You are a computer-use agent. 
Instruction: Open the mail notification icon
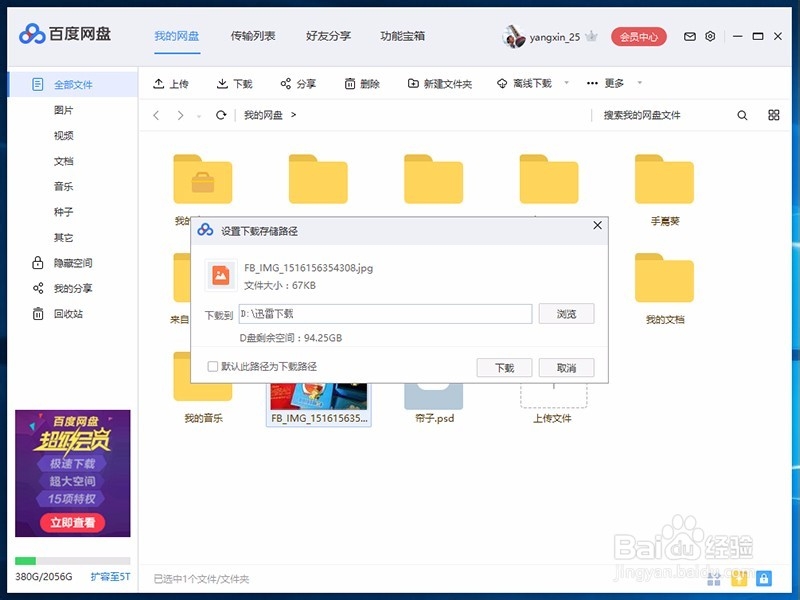(x=688, y=36)
